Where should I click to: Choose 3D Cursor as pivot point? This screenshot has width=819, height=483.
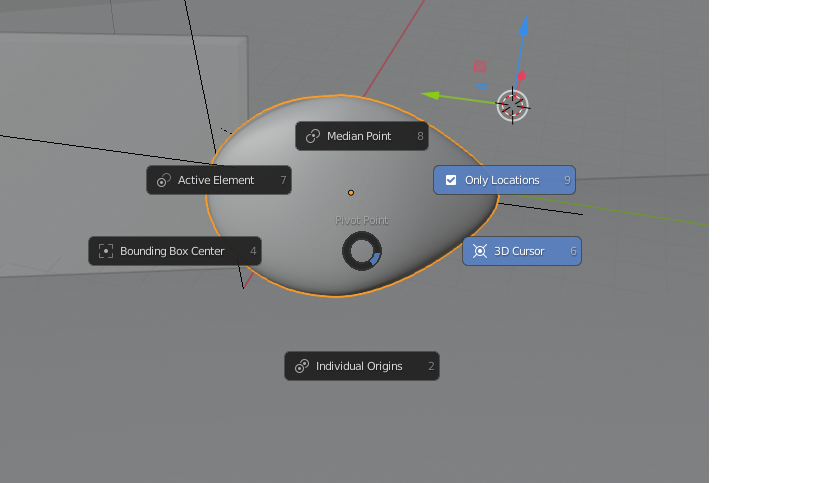point(522,251)
